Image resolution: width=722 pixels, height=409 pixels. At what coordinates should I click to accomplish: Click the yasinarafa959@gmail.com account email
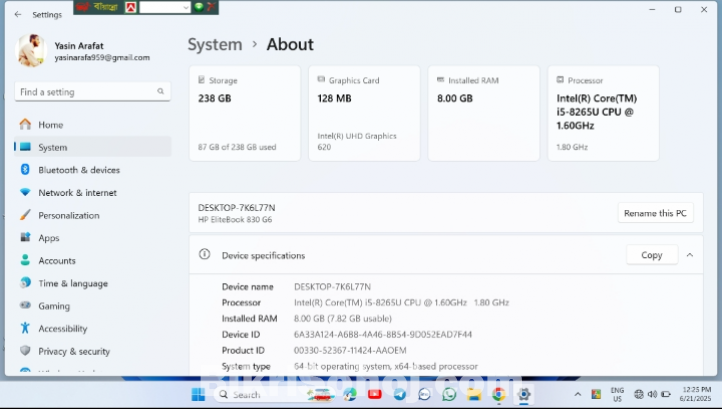point(102,58)
